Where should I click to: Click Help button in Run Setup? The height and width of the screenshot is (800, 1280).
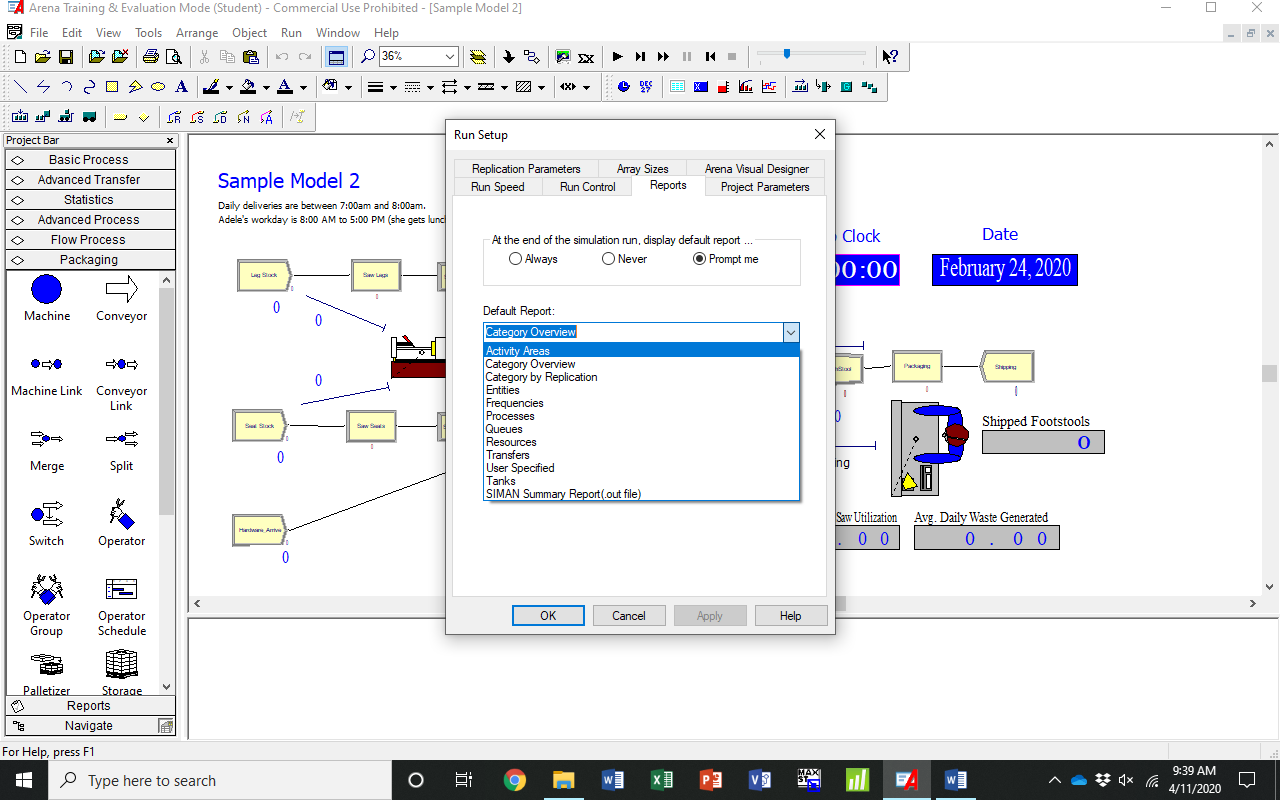[791, 616]
